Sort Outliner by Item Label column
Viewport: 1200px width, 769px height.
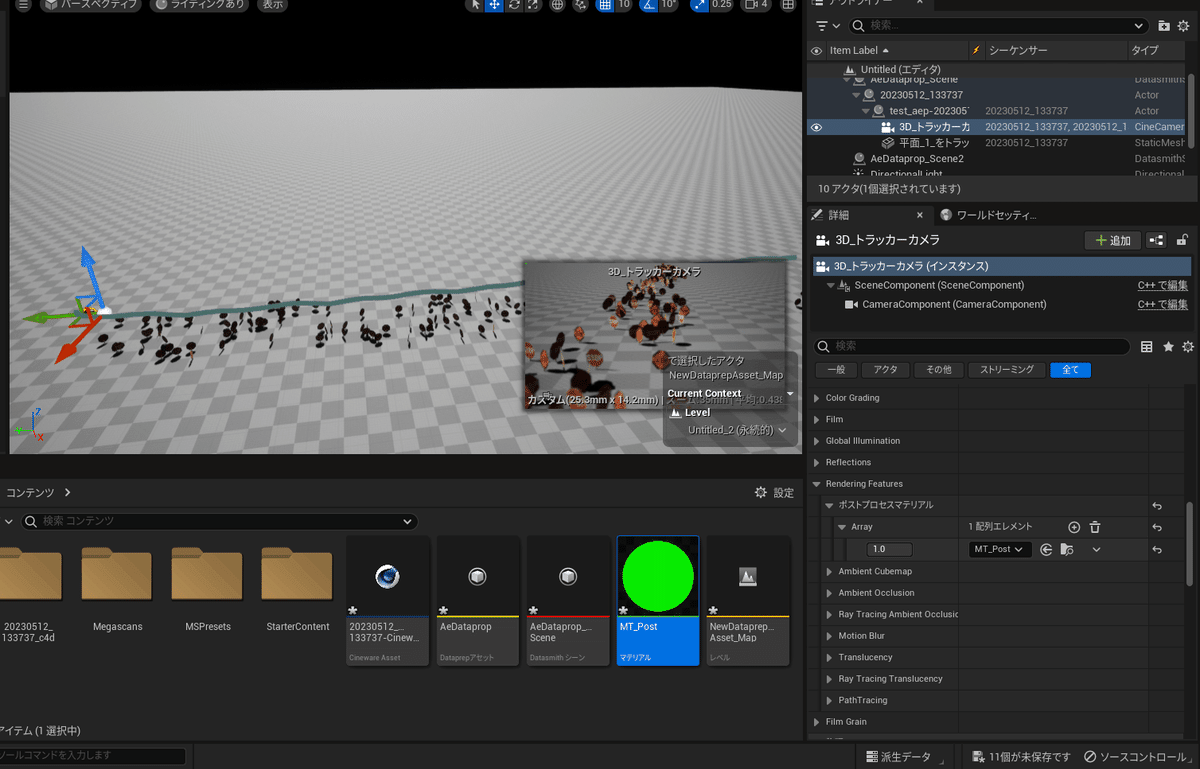(896, 50)
